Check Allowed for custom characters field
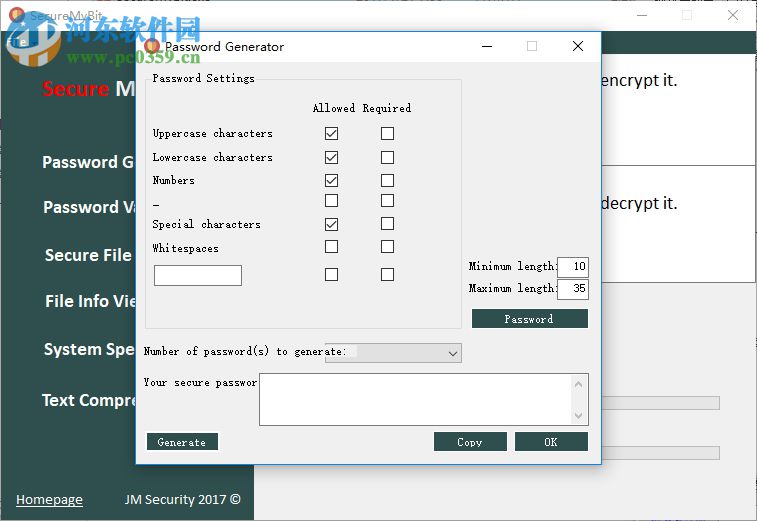The width and height of the screenshot is (757, 521). pyautogui.click(x=331, y=275)
